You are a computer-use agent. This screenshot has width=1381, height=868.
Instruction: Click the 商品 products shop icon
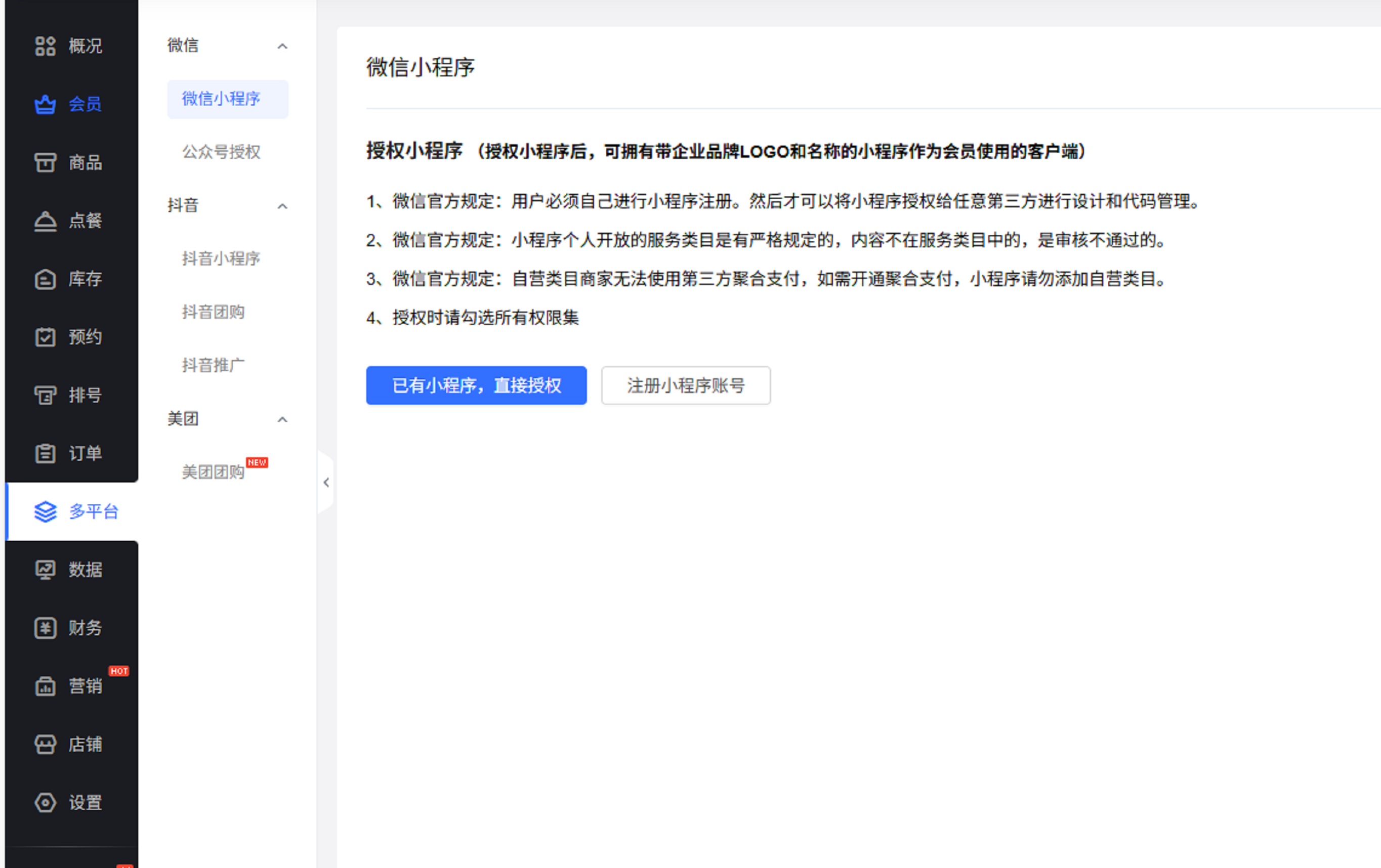[46, 163]
